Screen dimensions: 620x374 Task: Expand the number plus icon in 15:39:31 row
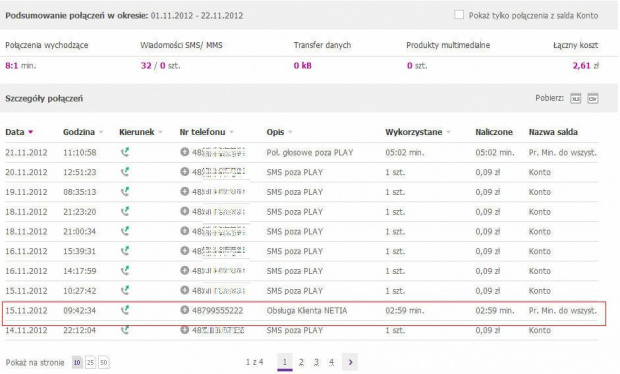(x=184, y=251)
